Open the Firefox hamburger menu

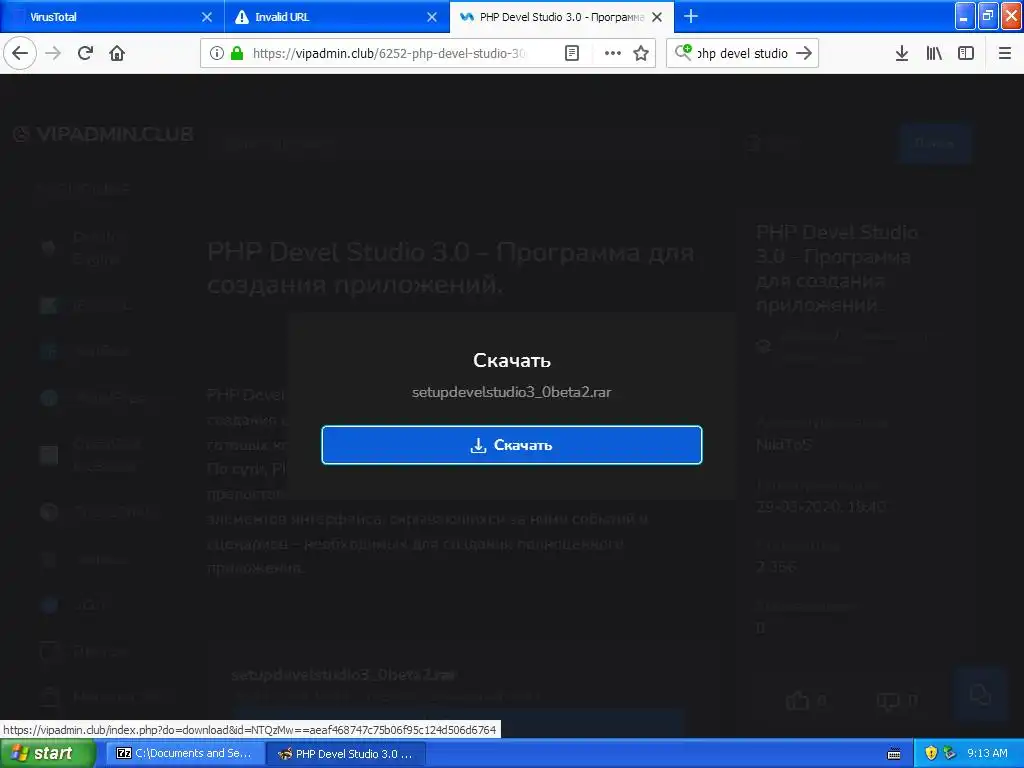click(x=1005, y=53)
